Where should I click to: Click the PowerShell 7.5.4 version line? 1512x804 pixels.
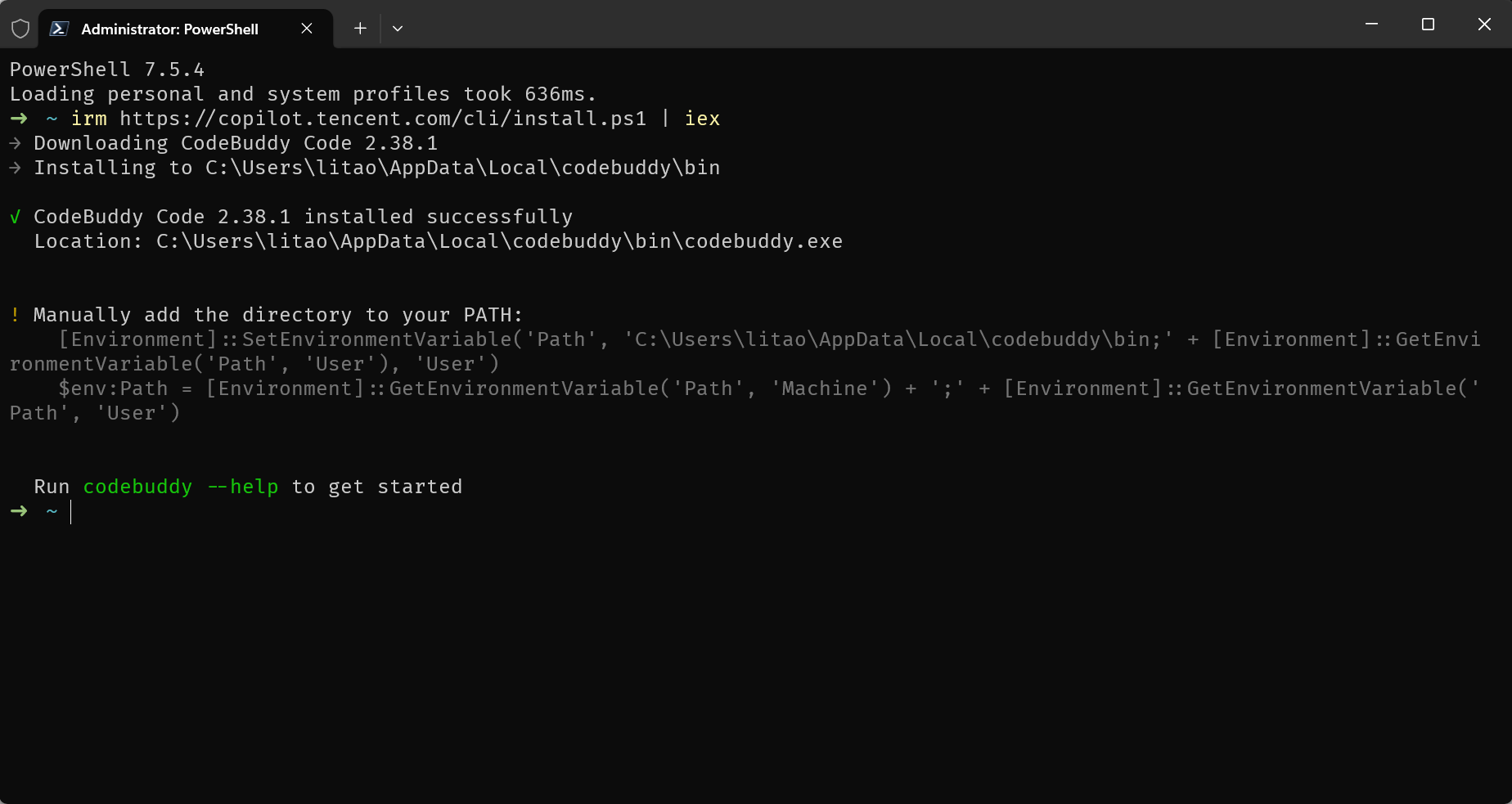click(x=107, y=70)
